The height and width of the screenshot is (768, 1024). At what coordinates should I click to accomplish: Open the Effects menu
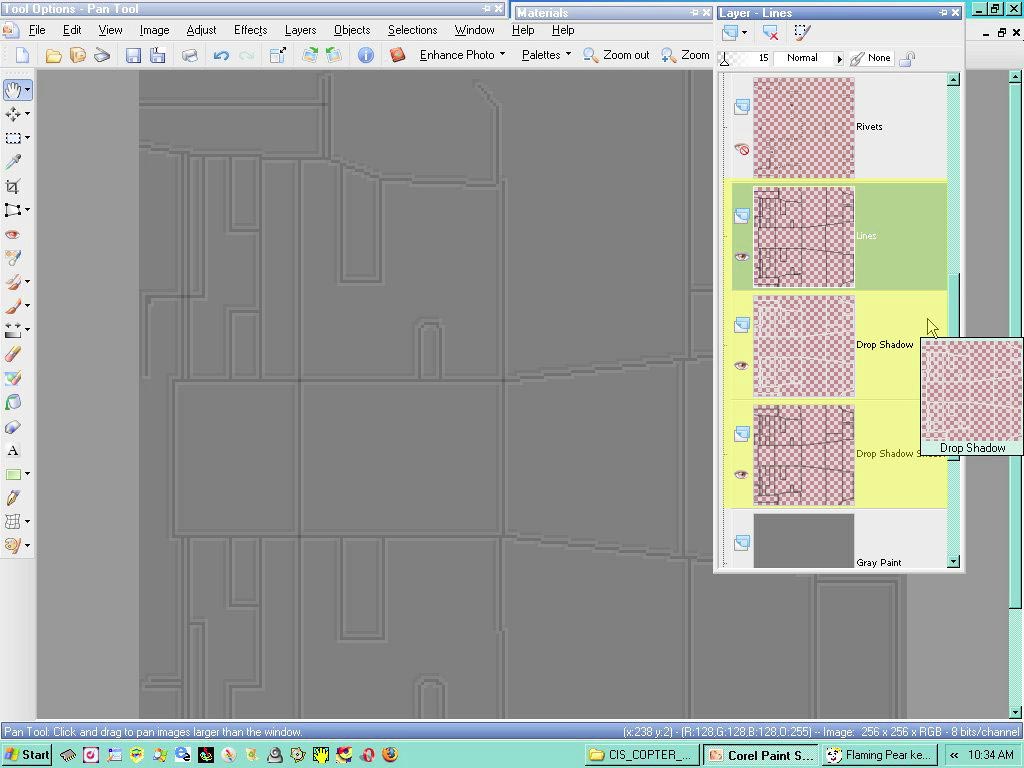(x=251, y=30)
